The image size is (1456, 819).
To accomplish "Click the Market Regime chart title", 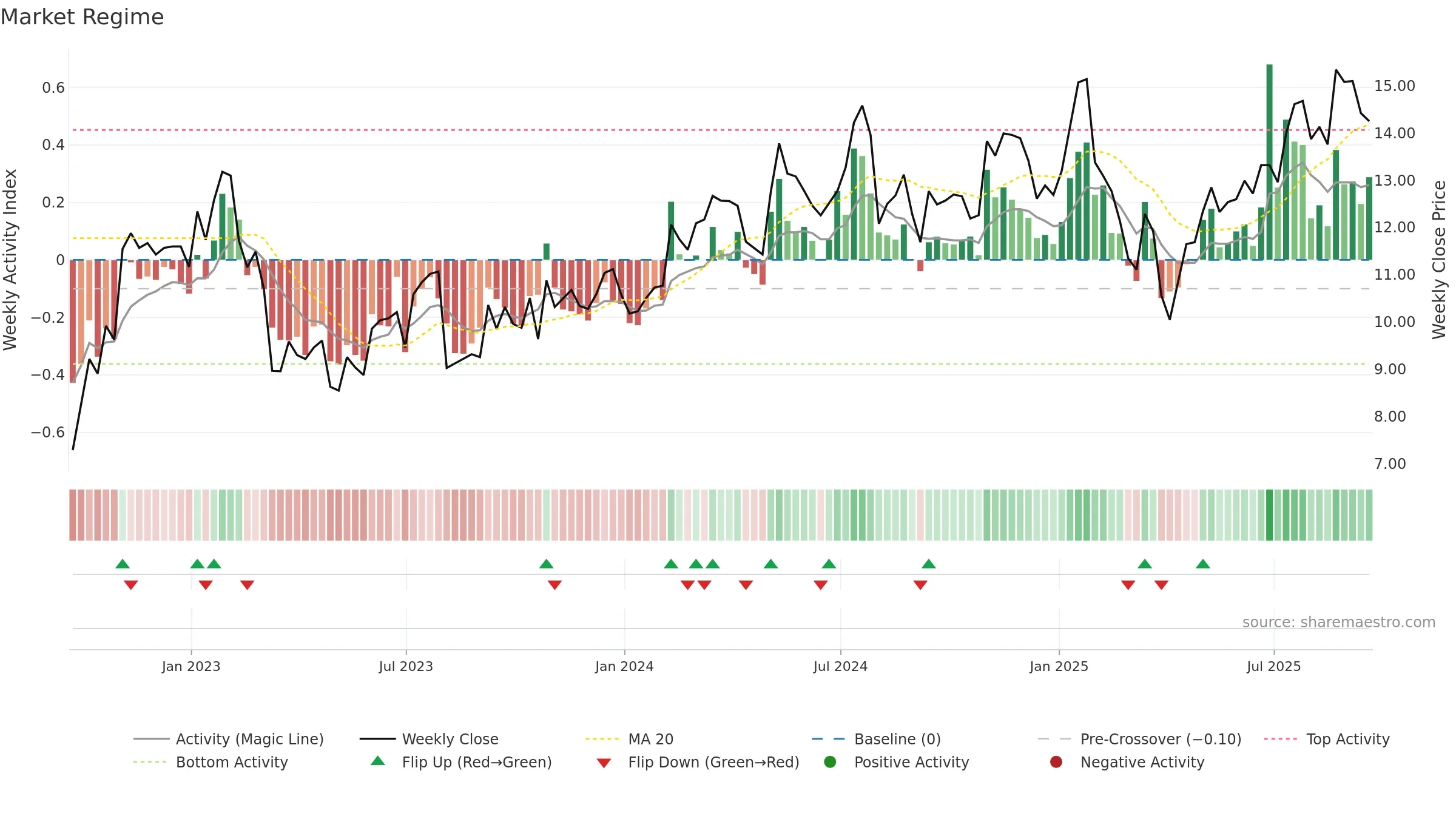I will 82,17.
